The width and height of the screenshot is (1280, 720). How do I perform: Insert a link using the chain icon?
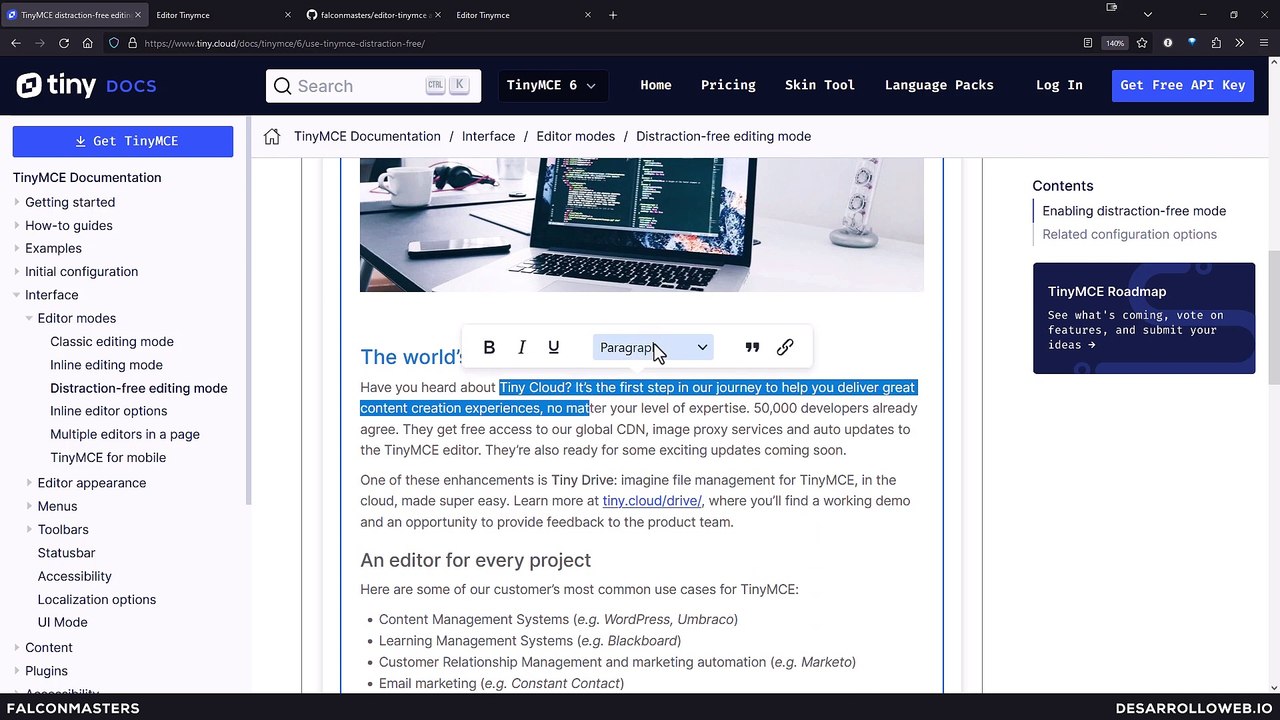point(785,347)
